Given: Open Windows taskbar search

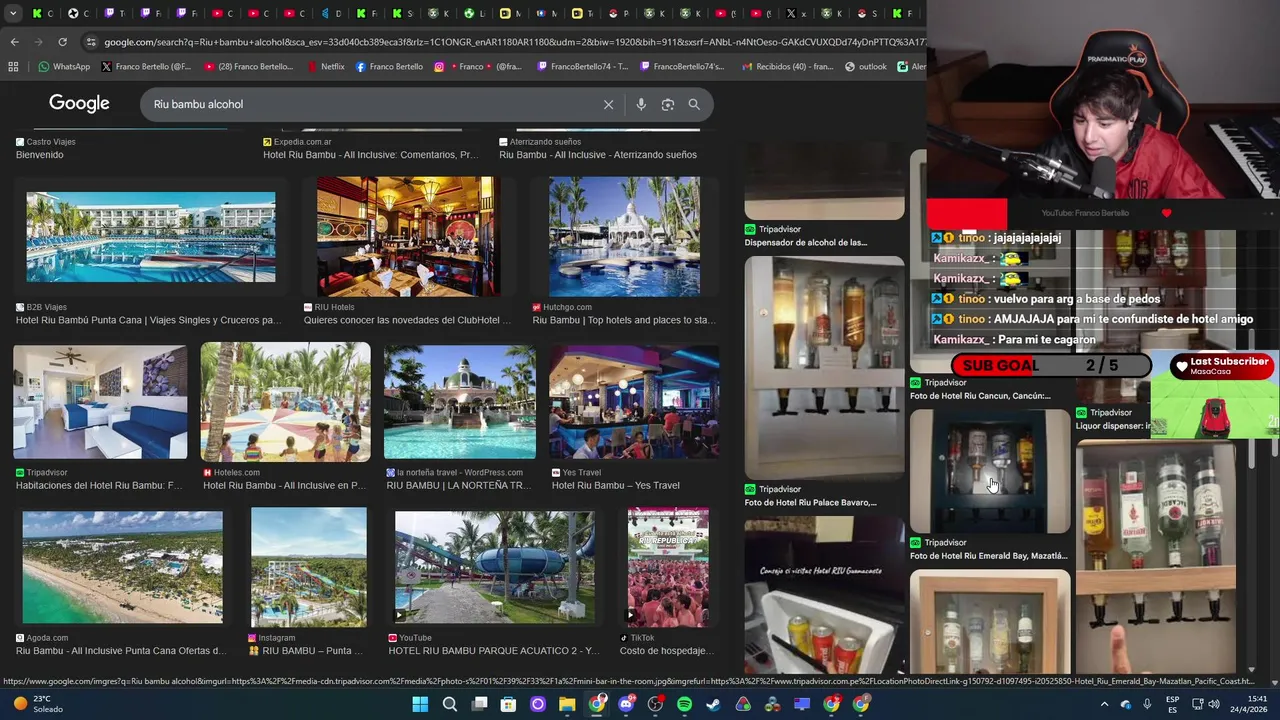Looking at the screenshot, I should click(x=450, y=704).
